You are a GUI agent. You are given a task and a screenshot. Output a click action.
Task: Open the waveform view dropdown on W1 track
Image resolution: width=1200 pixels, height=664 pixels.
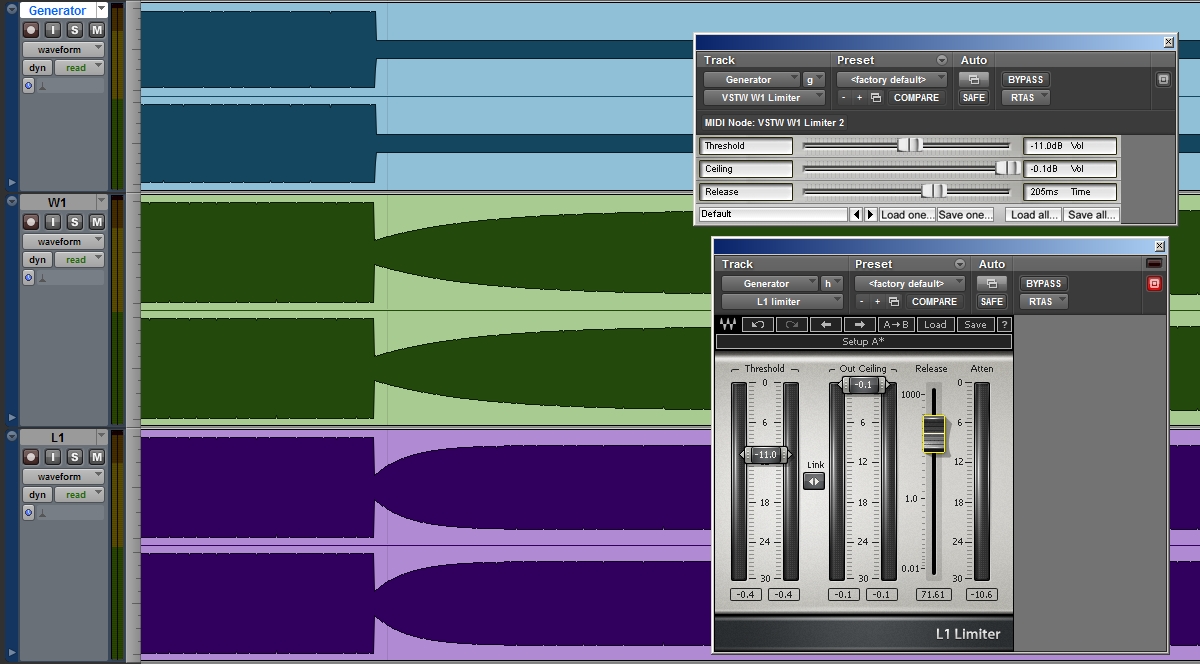[64, 242]
